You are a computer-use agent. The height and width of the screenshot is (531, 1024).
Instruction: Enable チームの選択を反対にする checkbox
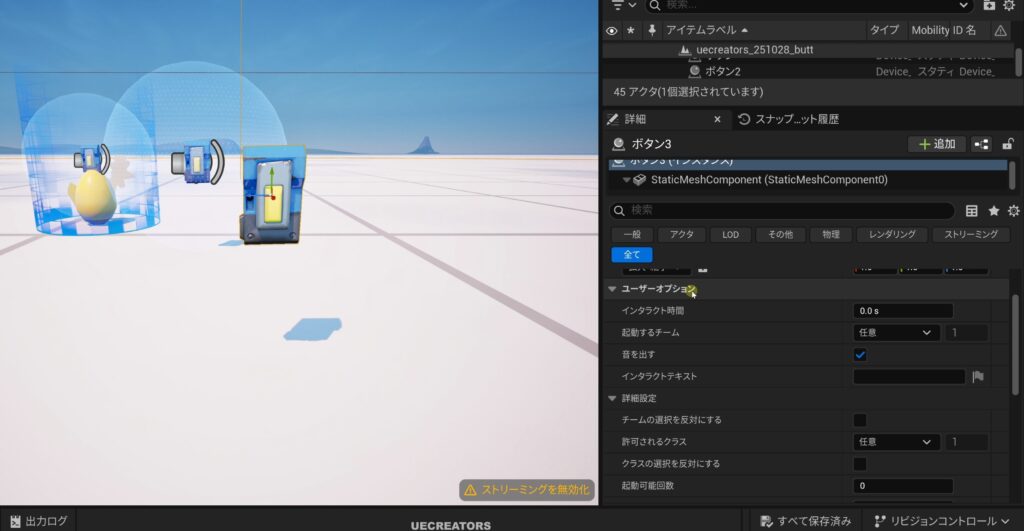(860, 420)
